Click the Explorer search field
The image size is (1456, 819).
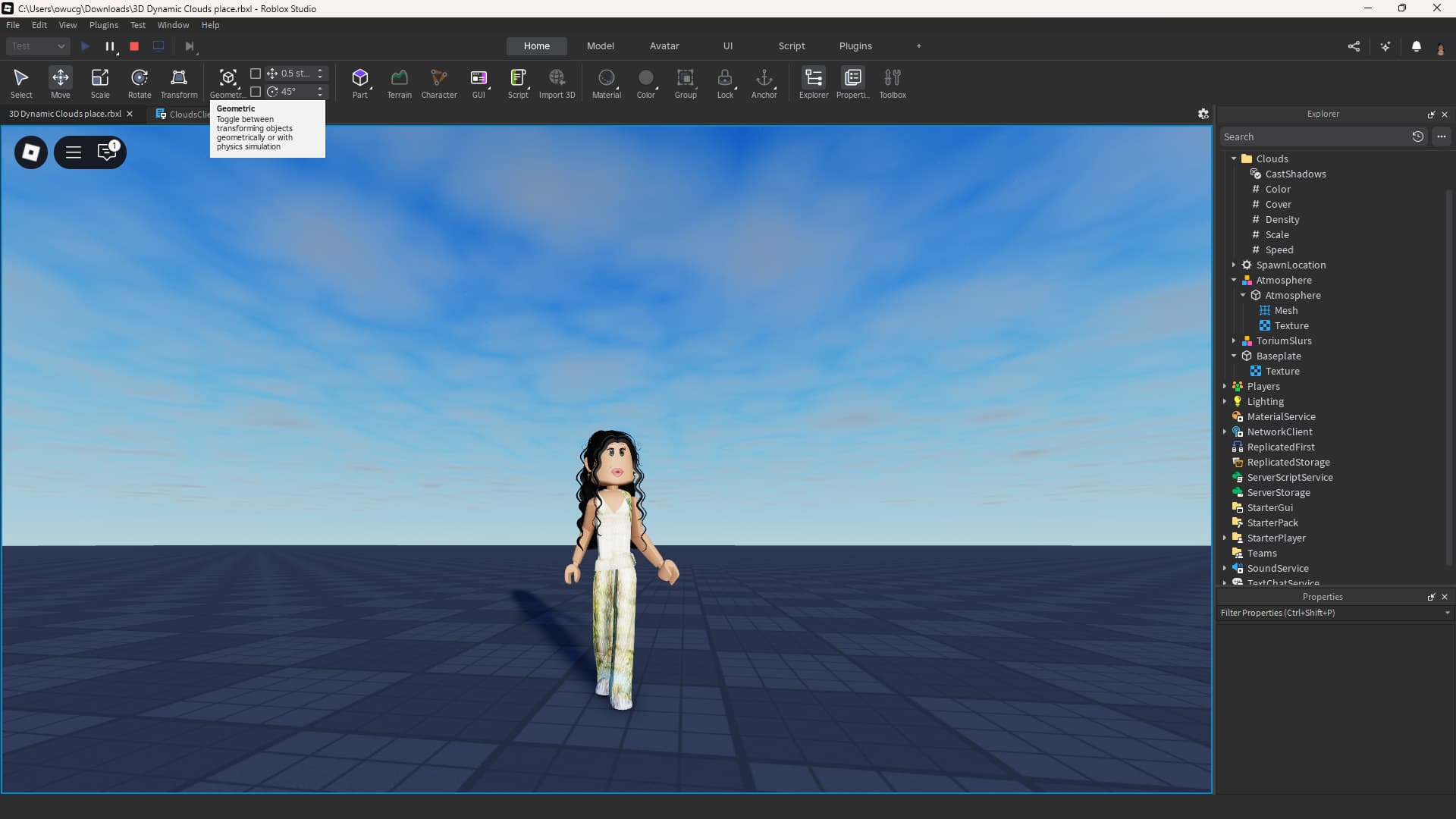click(x=1312, y=136)
